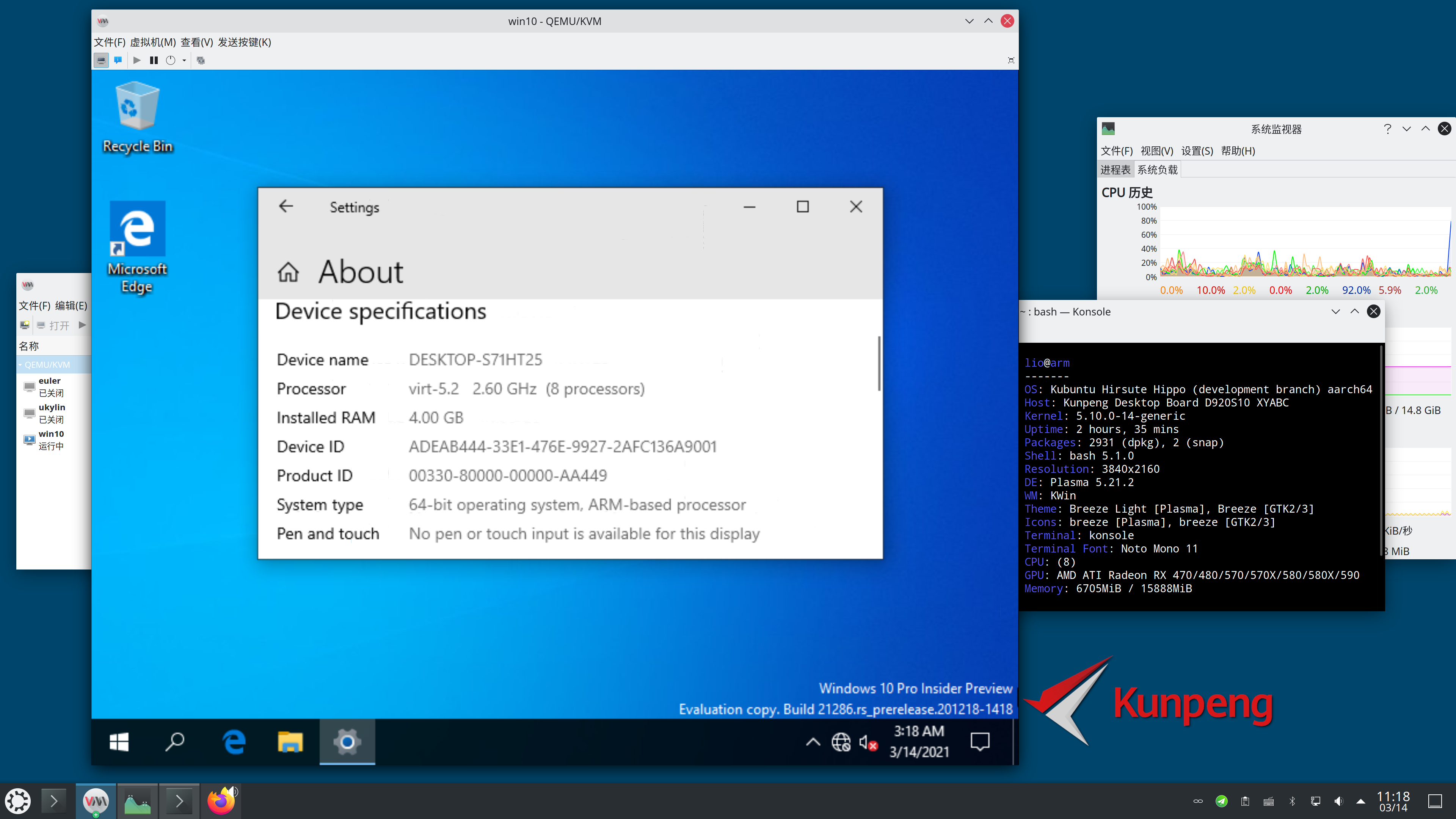Viewport: 1456px width, 819px height.
Task: Switch the VM viewer to fullscreen
Action: 1010,60
